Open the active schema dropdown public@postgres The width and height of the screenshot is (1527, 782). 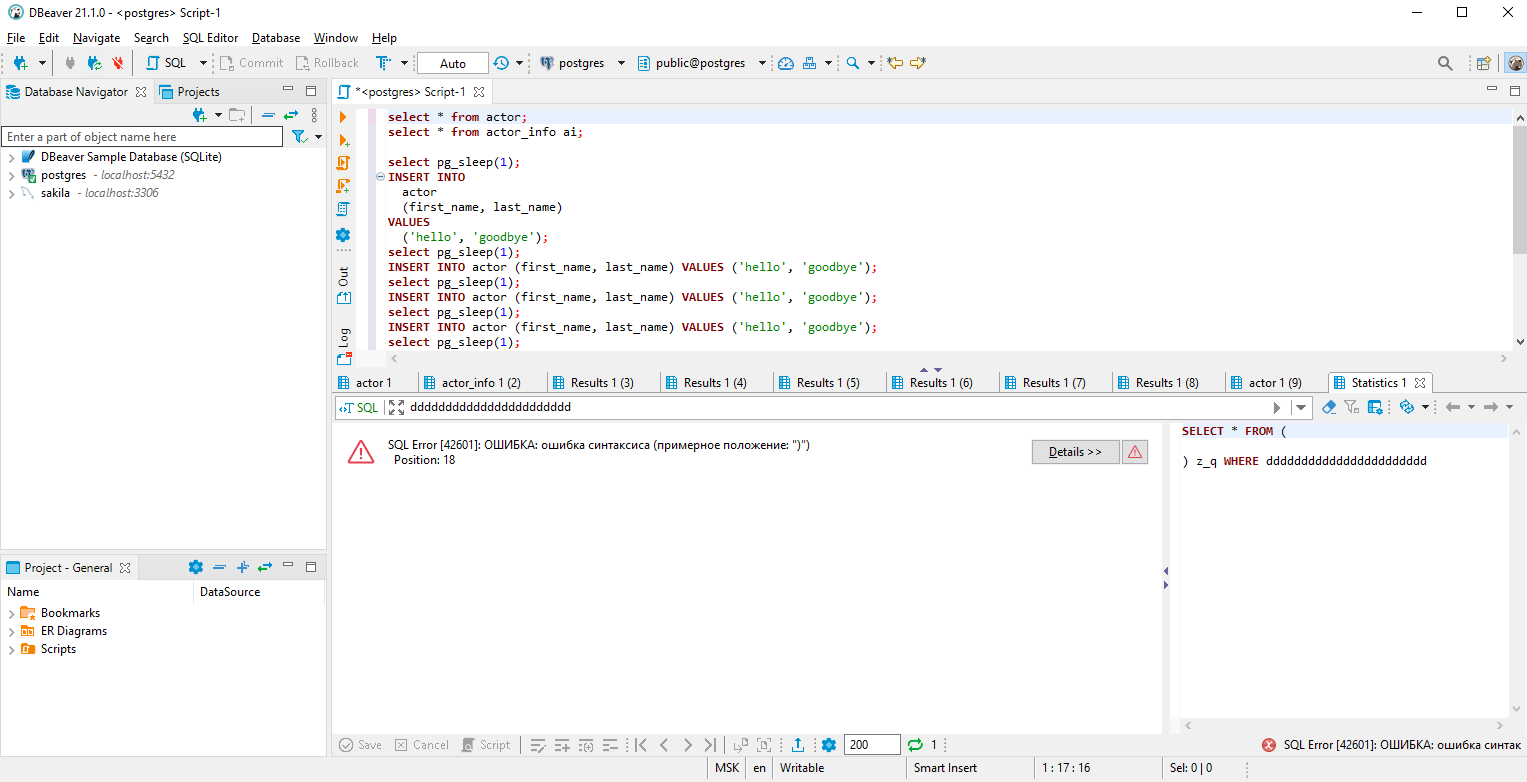coord(703,62)
